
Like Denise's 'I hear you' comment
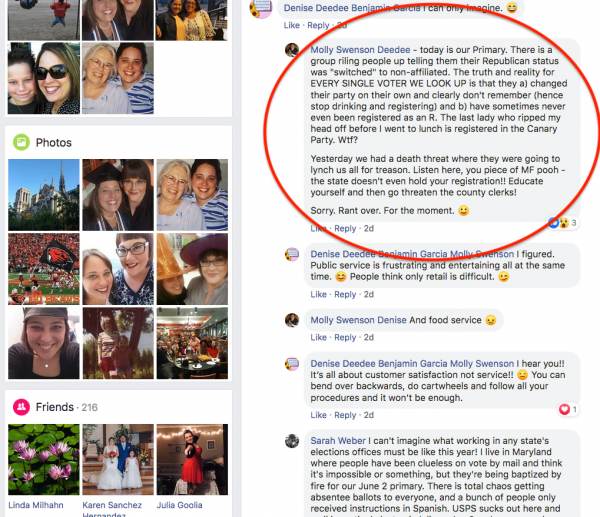[318, 415]
